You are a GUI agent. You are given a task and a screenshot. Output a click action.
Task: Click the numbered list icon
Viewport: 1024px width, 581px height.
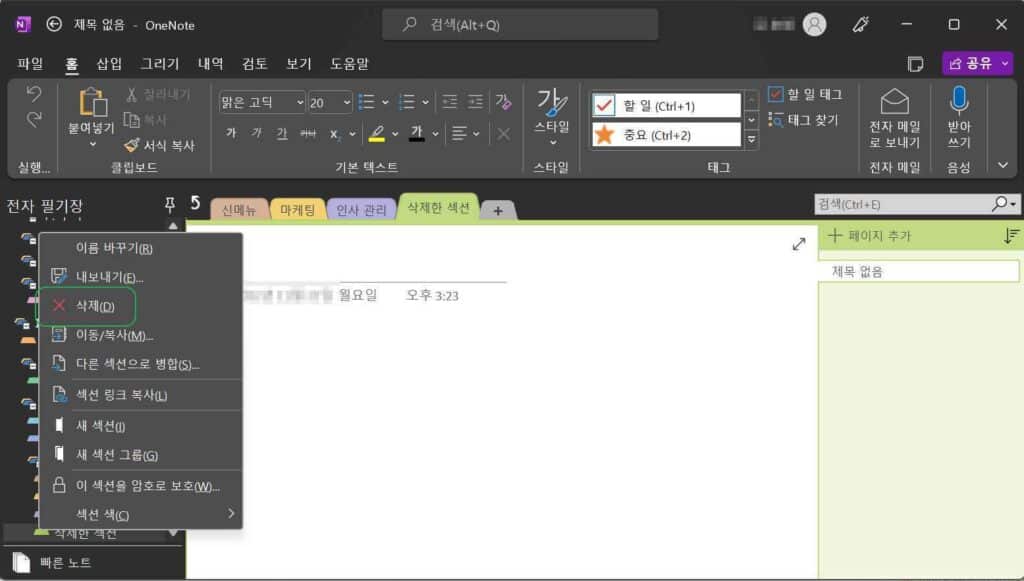[406, 102]
